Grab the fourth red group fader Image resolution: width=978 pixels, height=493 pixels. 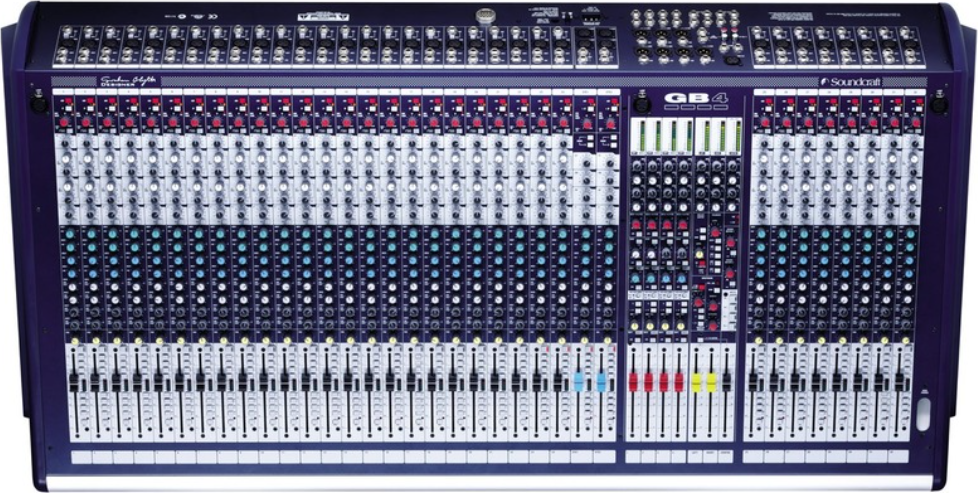point(679,382)
